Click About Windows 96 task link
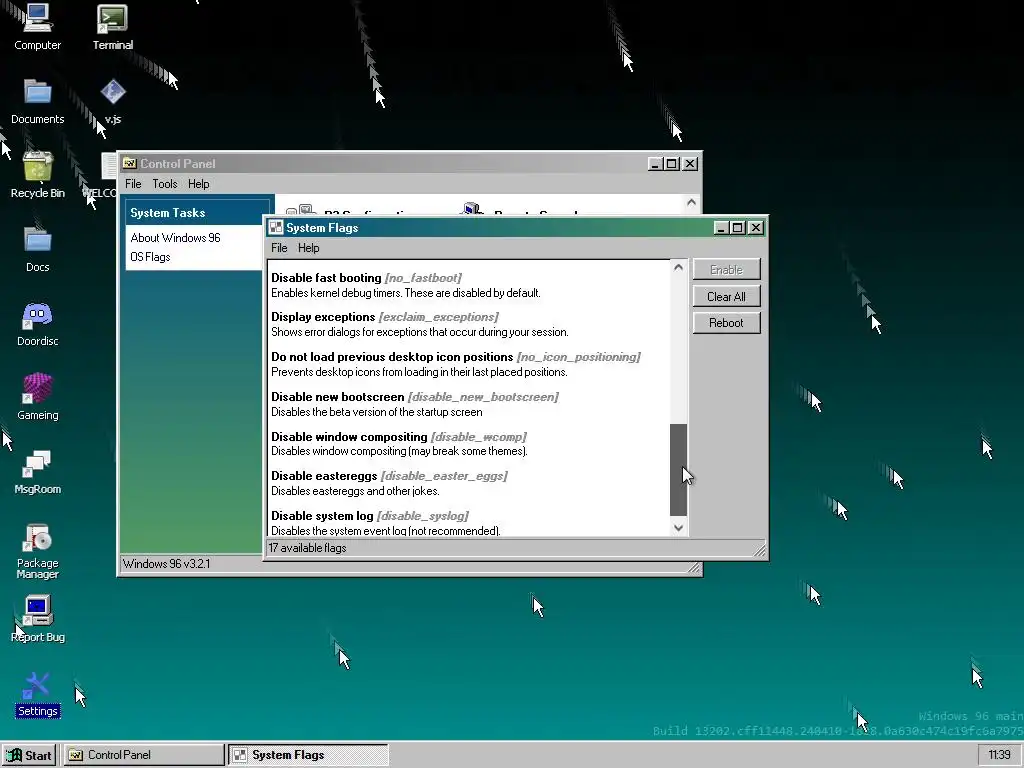The image size is (1024, 768). [175, 238]
